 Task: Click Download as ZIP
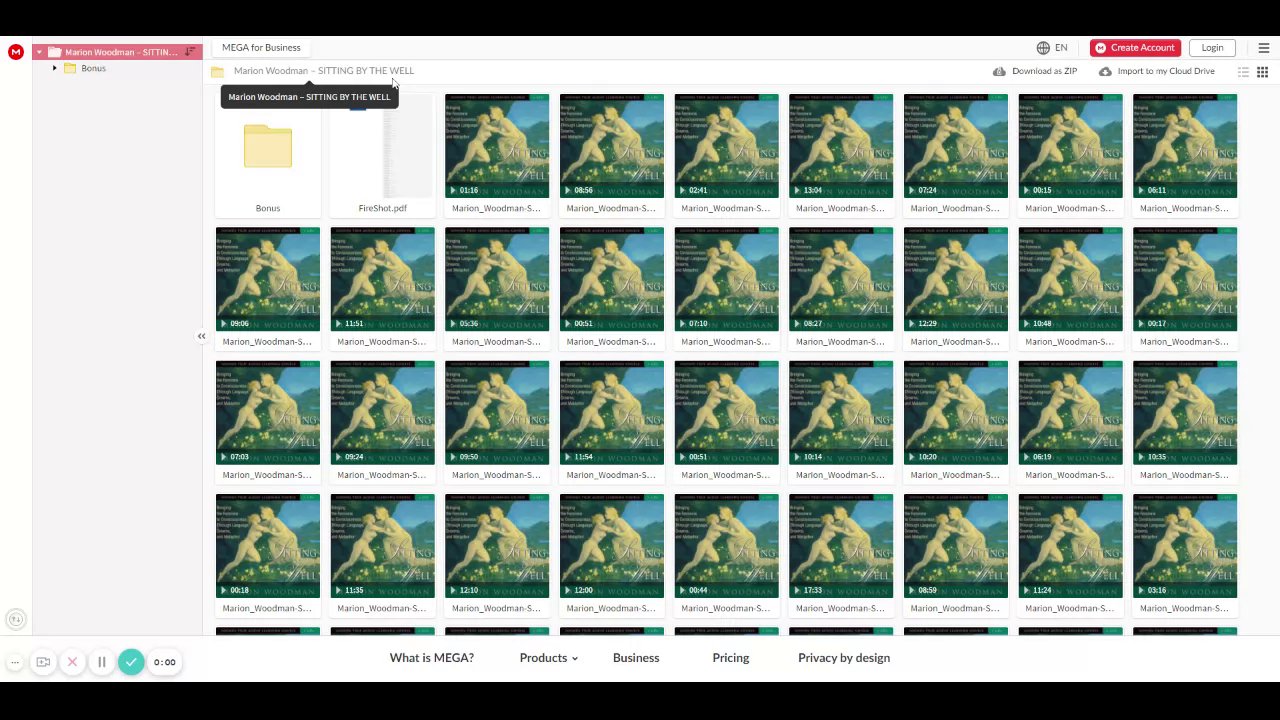pos(1035,71)
